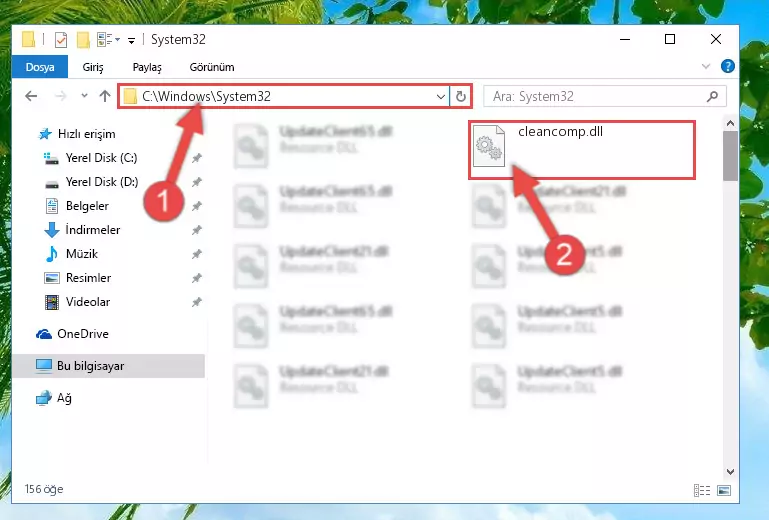Open Videolar folder in sidebar
This screenshot has width=769, height=520.
[87, 302]
